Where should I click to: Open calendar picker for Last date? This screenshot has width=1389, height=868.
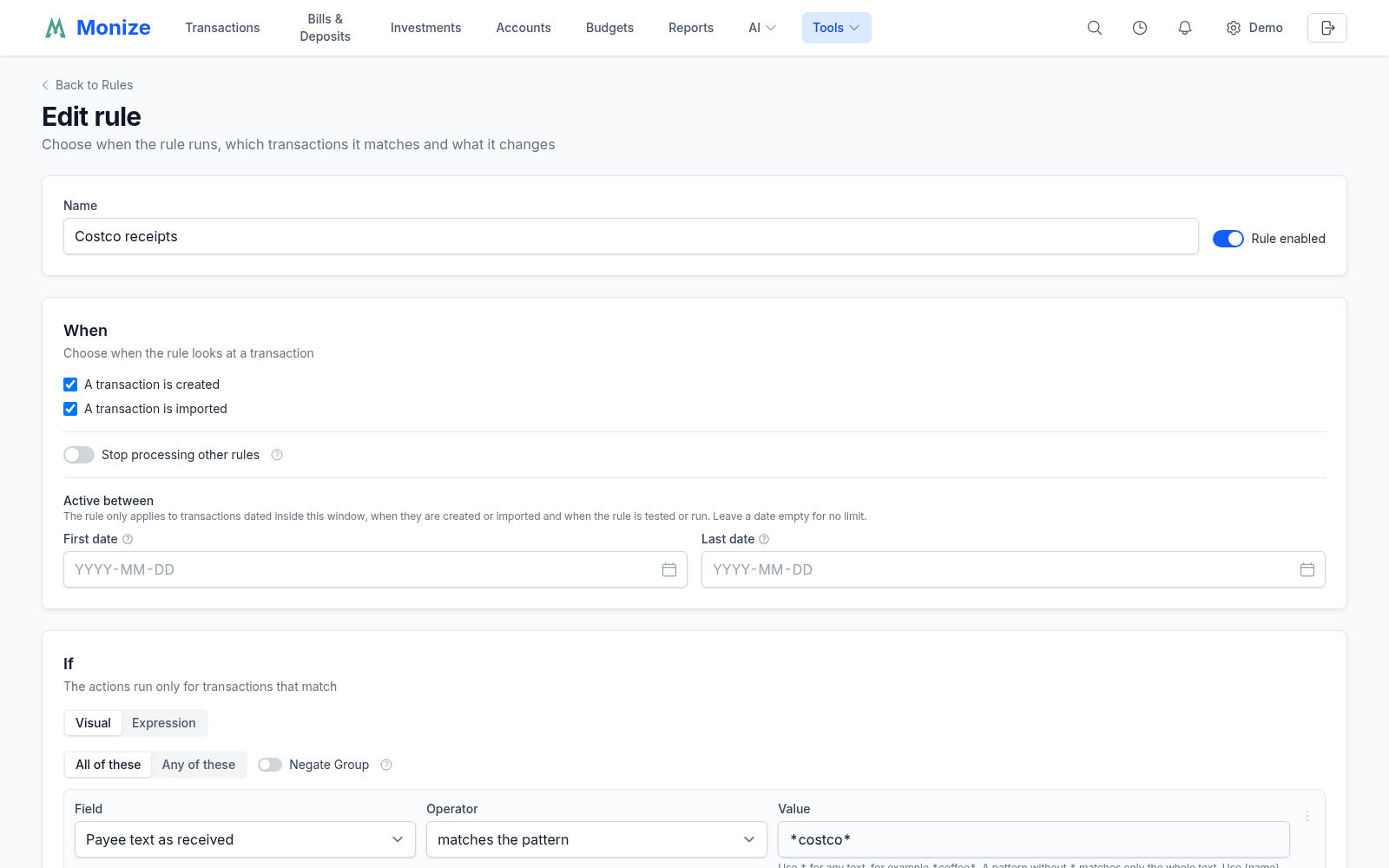coord(1307,569)
